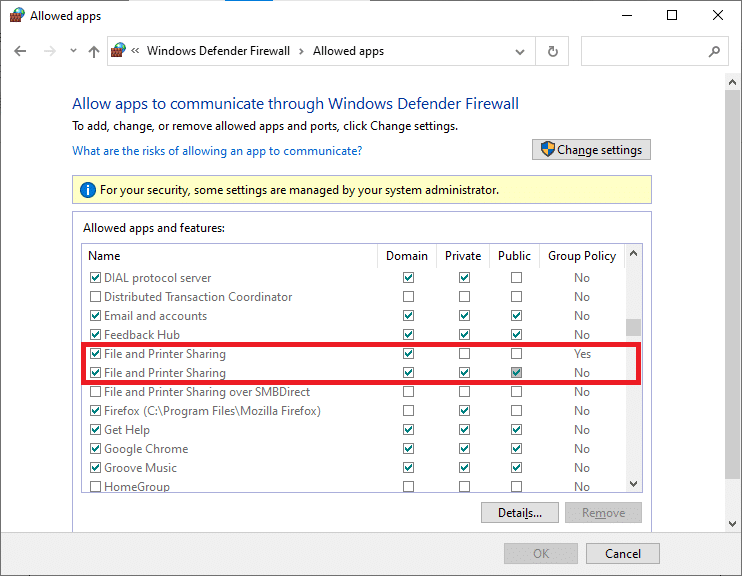Viewport: 742px width, 576px height.
Task: Click the Refresh address bar button
Action: (x=552, y=51)
